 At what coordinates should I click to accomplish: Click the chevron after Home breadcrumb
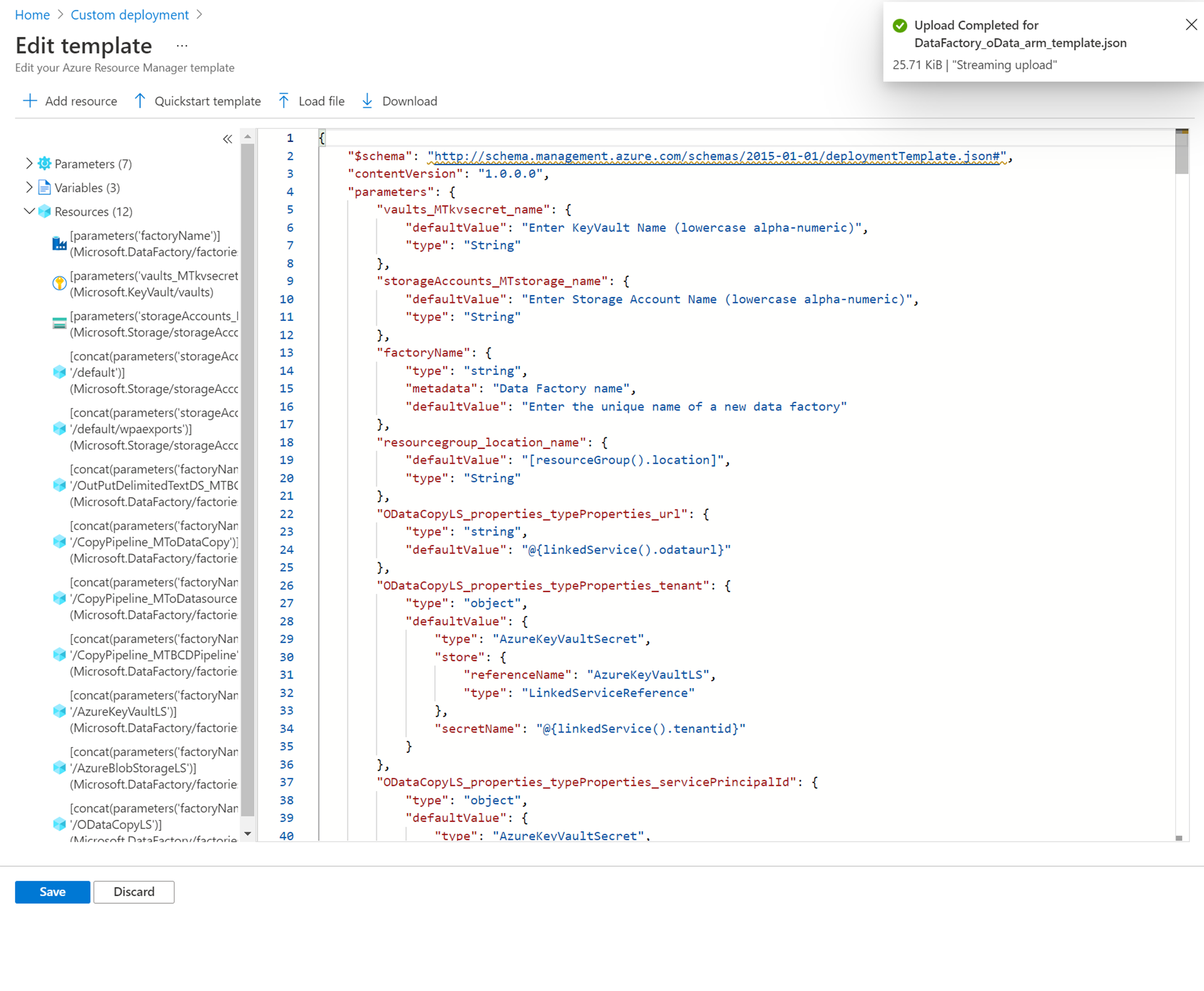(x=60, y=15)
